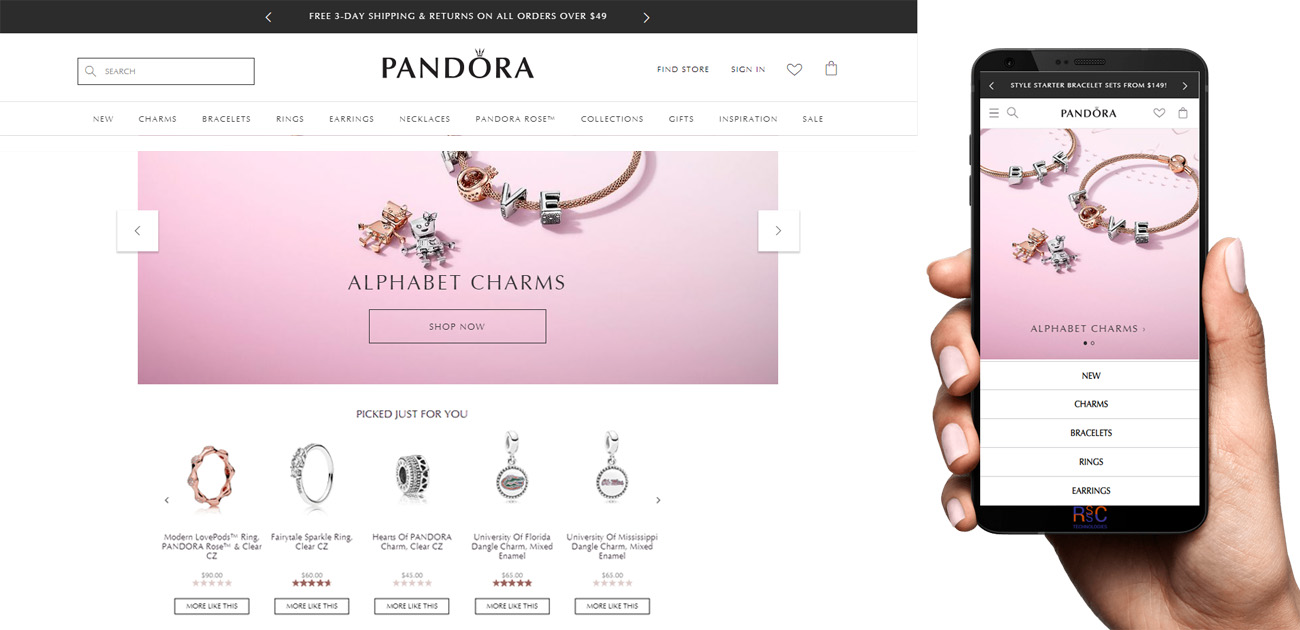Open the Pandora Rose menu item

coord(515,119)
